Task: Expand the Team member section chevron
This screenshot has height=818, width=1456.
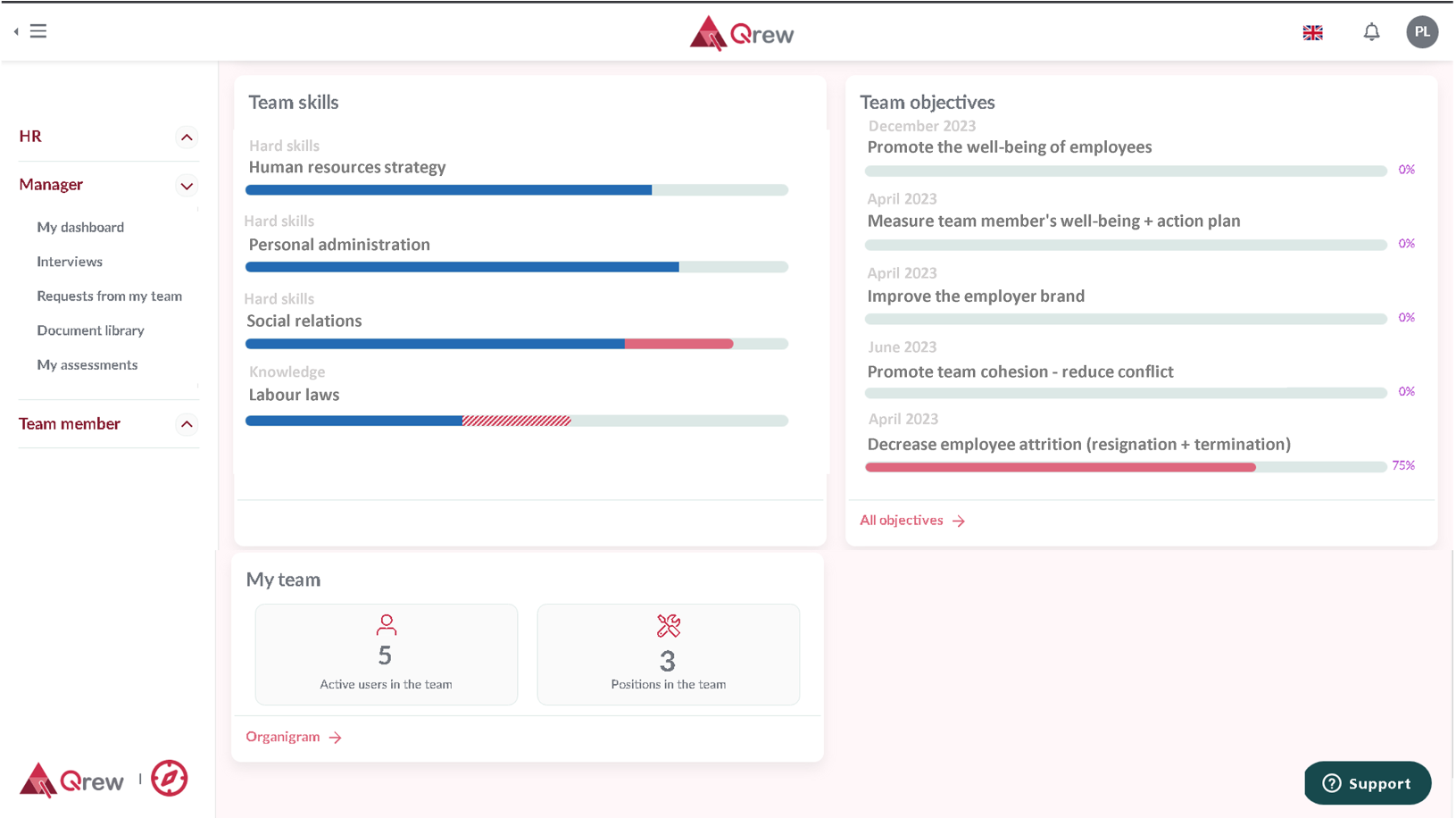Action: point(187,424)
